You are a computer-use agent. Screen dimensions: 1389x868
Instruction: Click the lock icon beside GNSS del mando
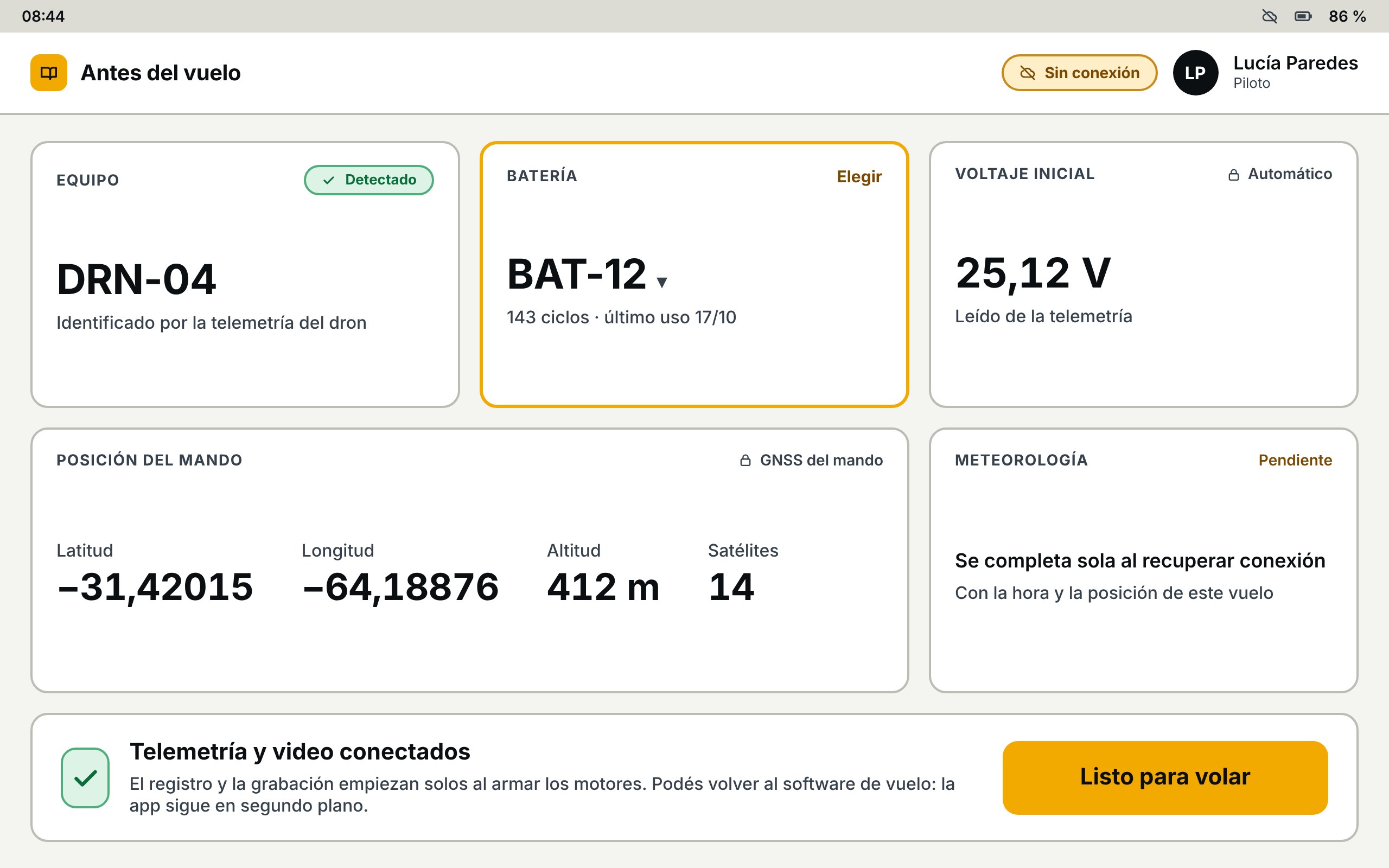pos(746,461)
